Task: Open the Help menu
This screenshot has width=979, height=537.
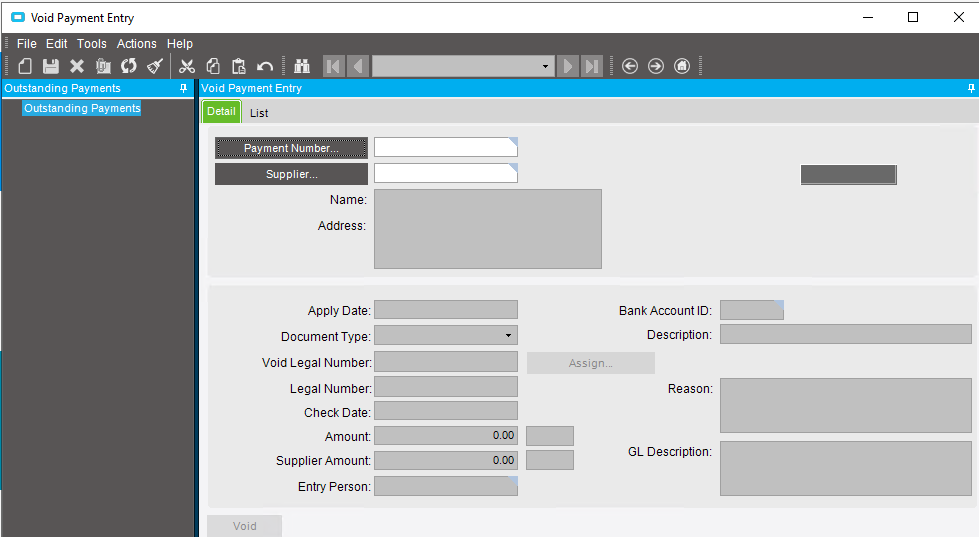Action: [x=180, y=44]
